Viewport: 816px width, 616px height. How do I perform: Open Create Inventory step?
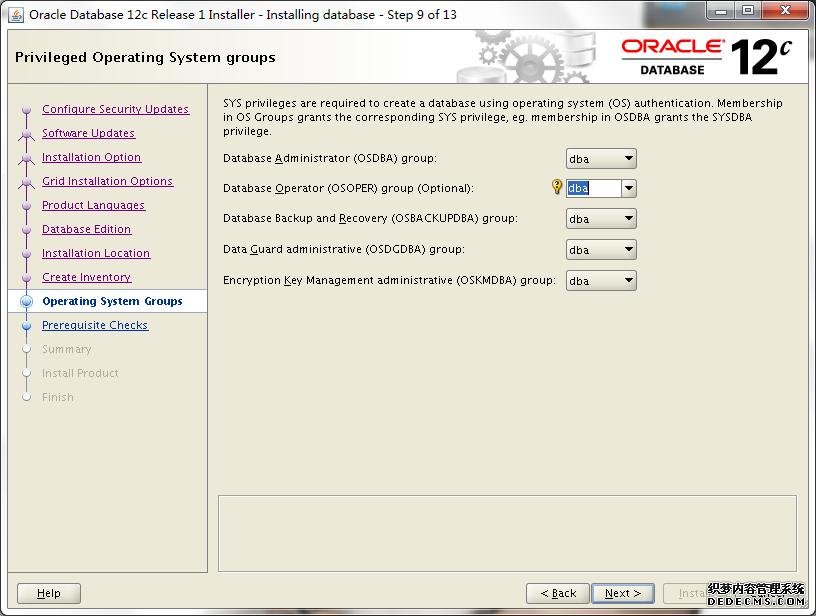[86, 277]
